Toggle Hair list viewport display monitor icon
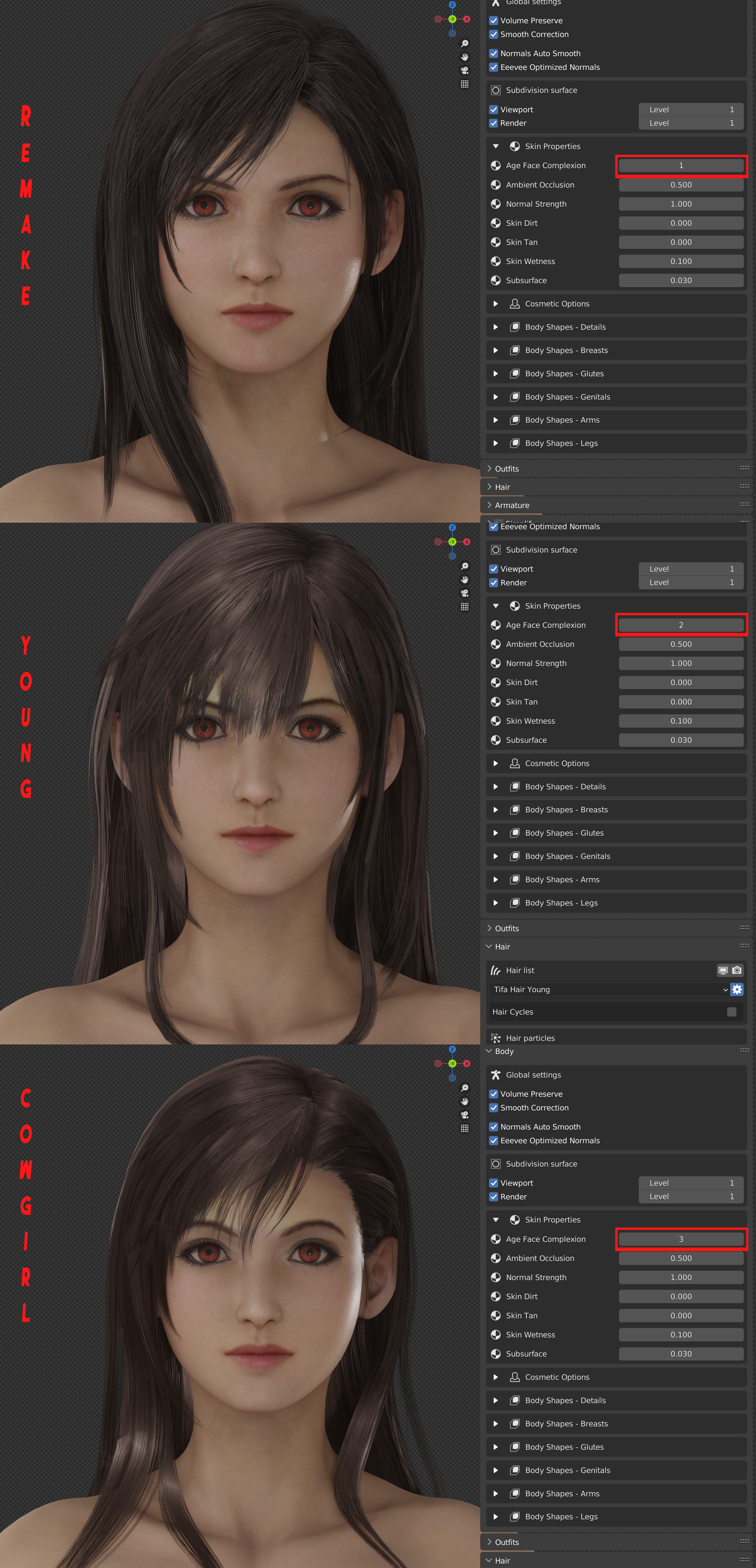Viewport: 756px width, 1568px height. coord(723,970)
